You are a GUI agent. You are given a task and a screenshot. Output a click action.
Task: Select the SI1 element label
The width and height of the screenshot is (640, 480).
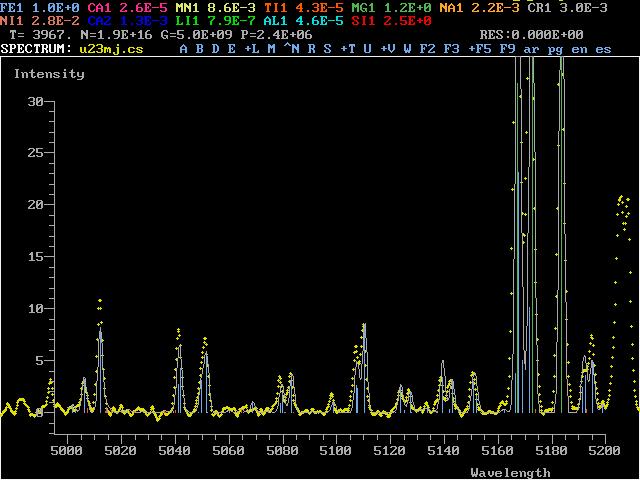tap(363, 21)
